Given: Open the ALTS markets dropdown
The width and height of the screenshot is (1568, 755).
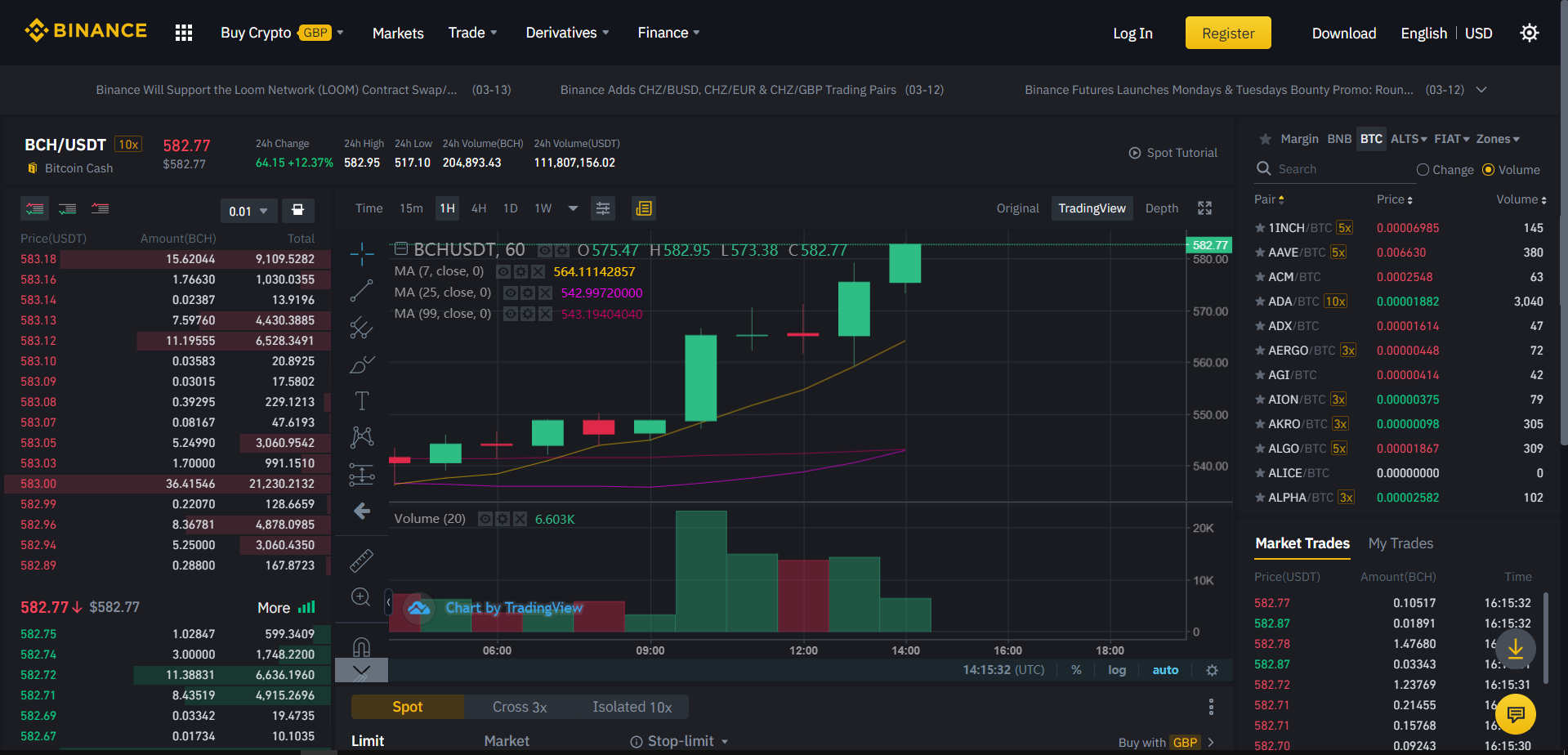Looking at the screenshot, I should (1409, 139).
